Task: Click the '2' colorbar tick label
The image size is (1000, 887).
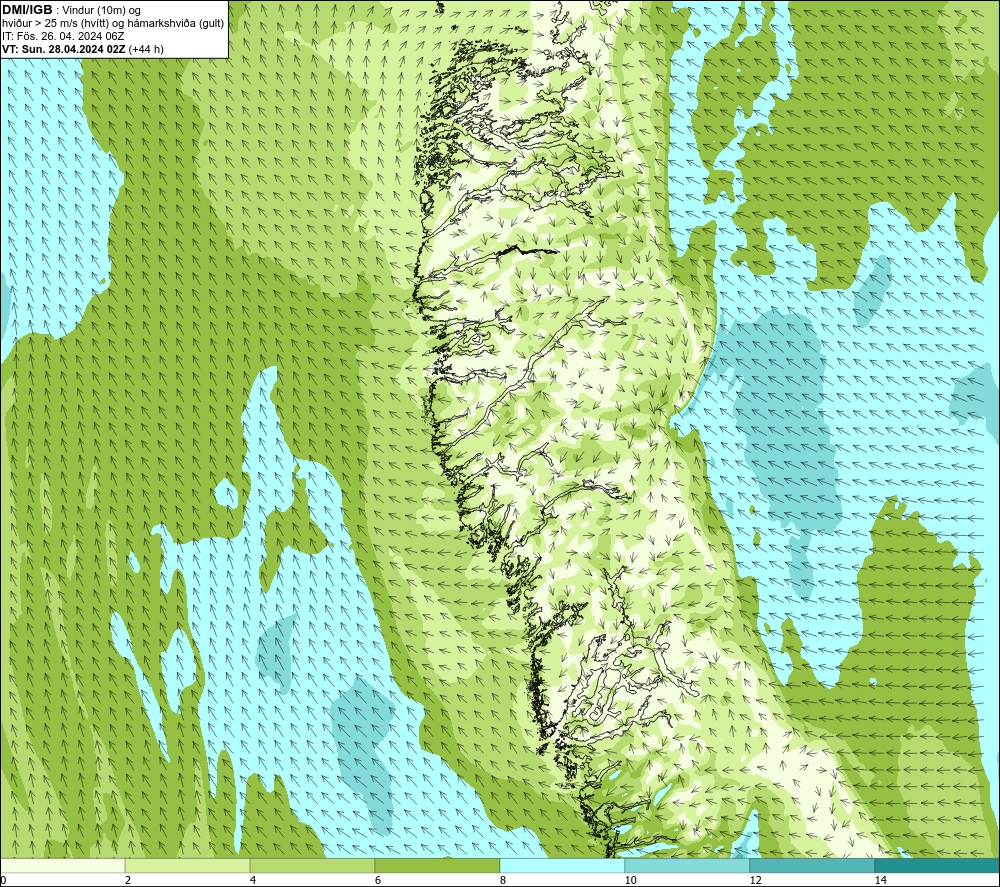Action: [x=128, y=880]
